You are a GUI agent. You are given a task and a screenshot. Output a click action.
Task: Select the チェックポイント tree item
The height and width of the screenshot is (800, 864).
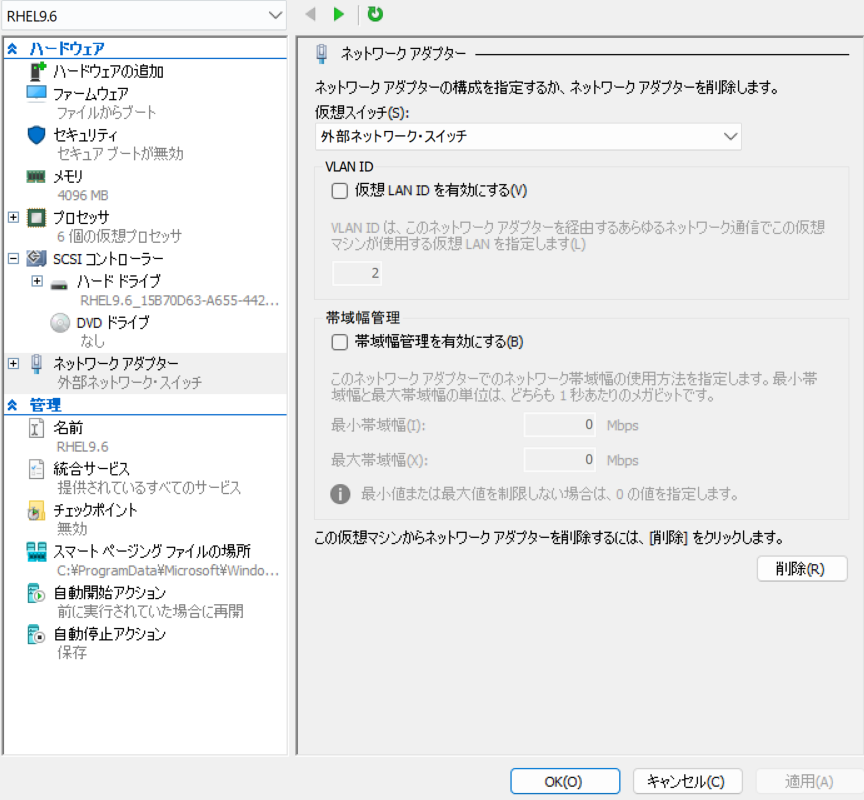95,510
